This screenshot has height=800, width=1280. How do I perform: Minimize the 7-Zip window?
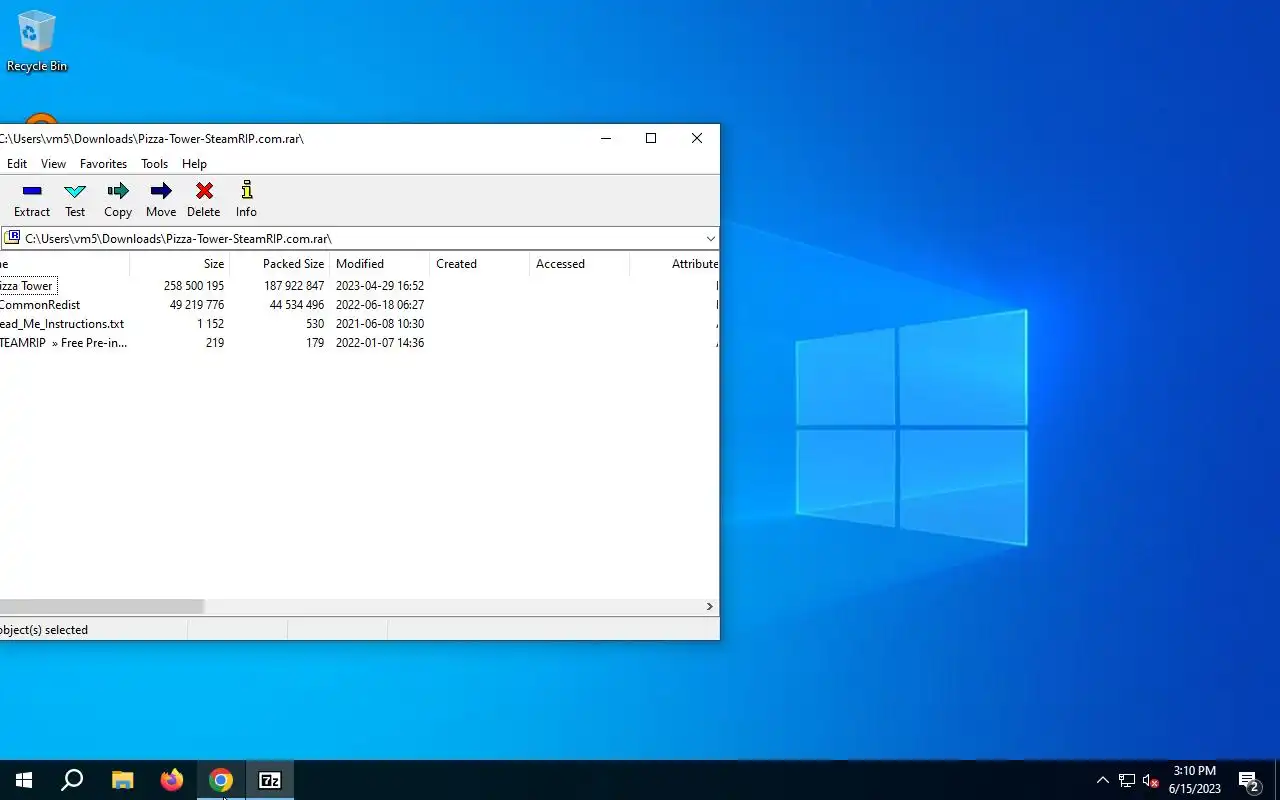[605, 138]
